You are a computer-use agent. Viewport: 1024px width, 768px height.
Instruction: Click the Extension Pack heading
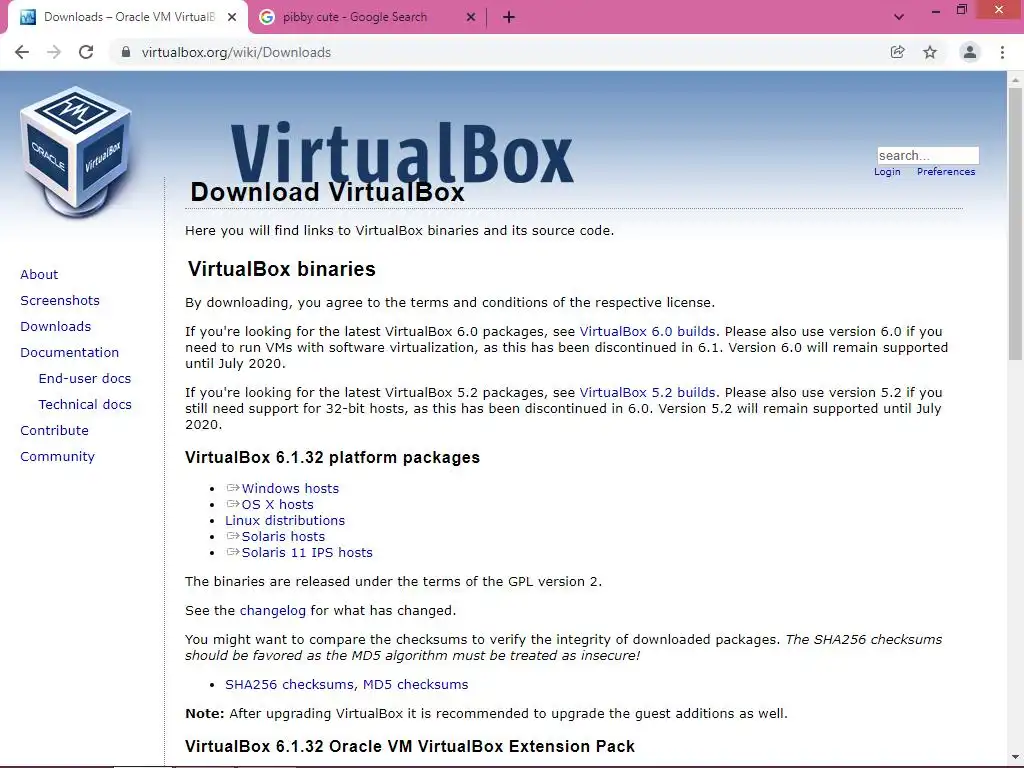coord(409,746)
